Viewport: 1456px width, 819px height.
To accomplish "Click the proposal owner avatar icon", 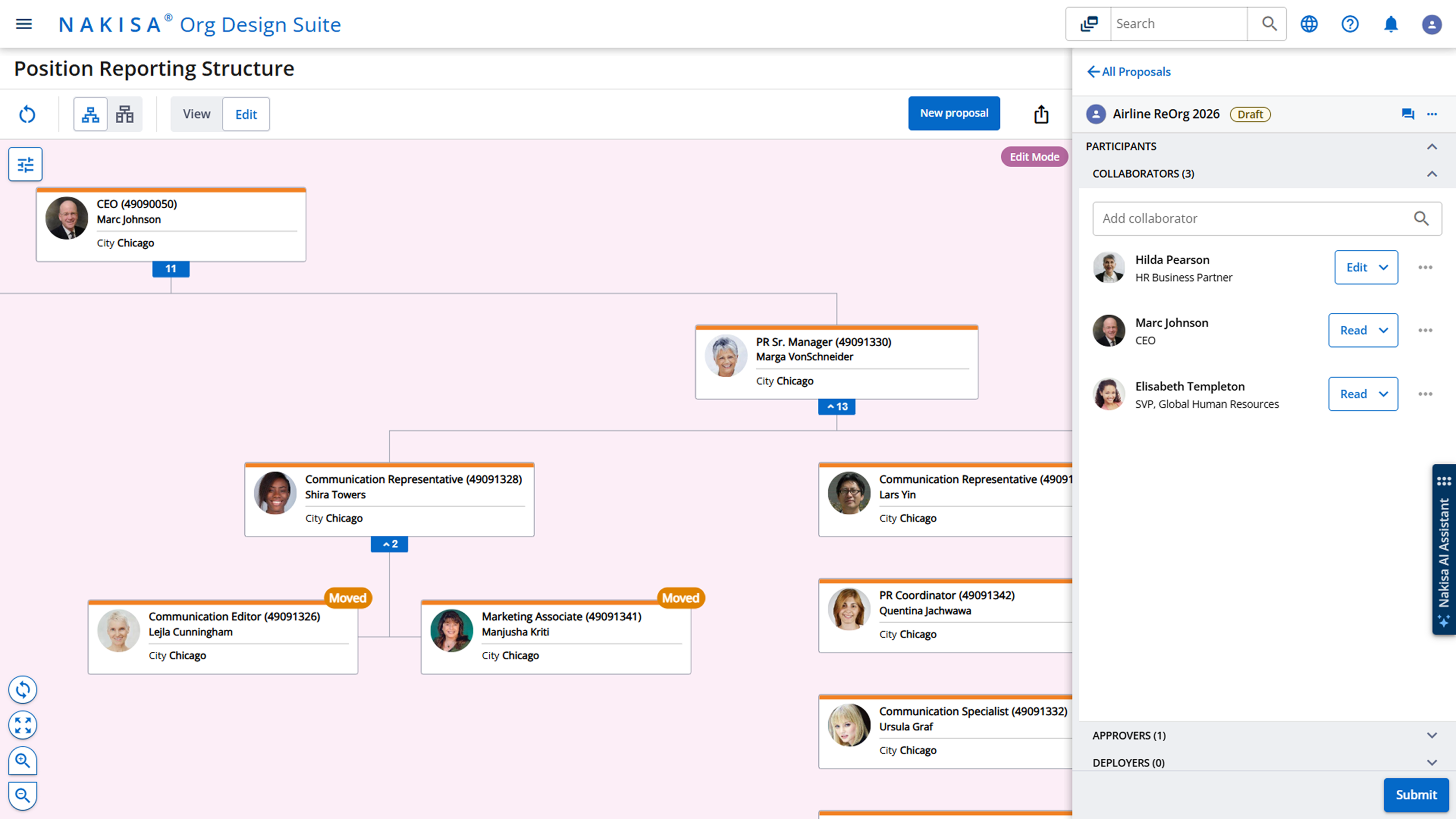I will [1095, 114].
